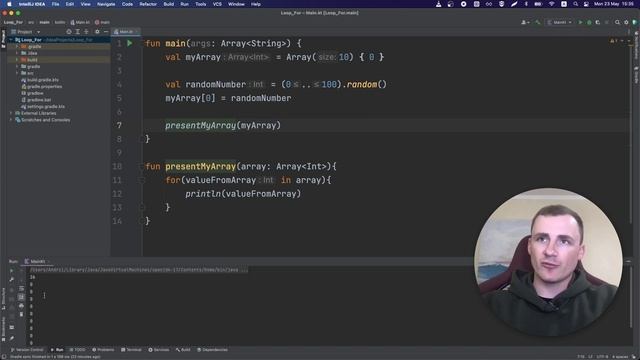Image resolution: width=640 pixels, height=360 pixels.
Task: Run main with the gutter play icon
Action: click(130, 43)
